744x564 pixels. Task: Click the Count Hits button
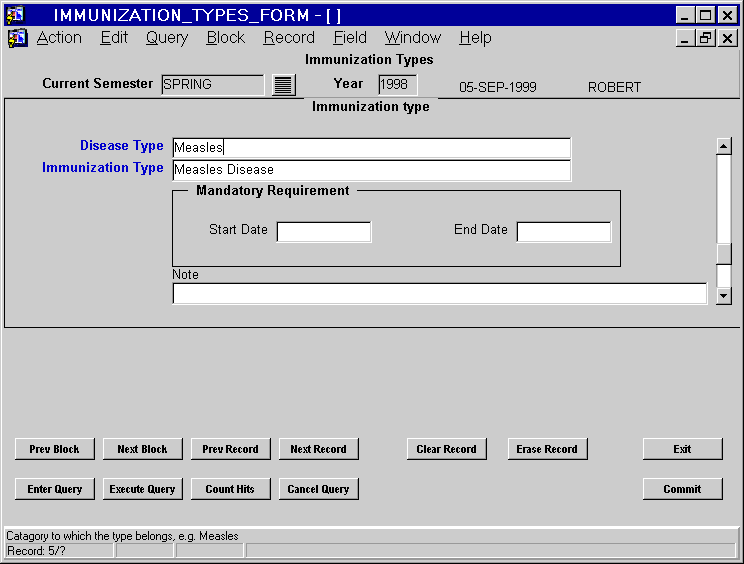[231, 489]
